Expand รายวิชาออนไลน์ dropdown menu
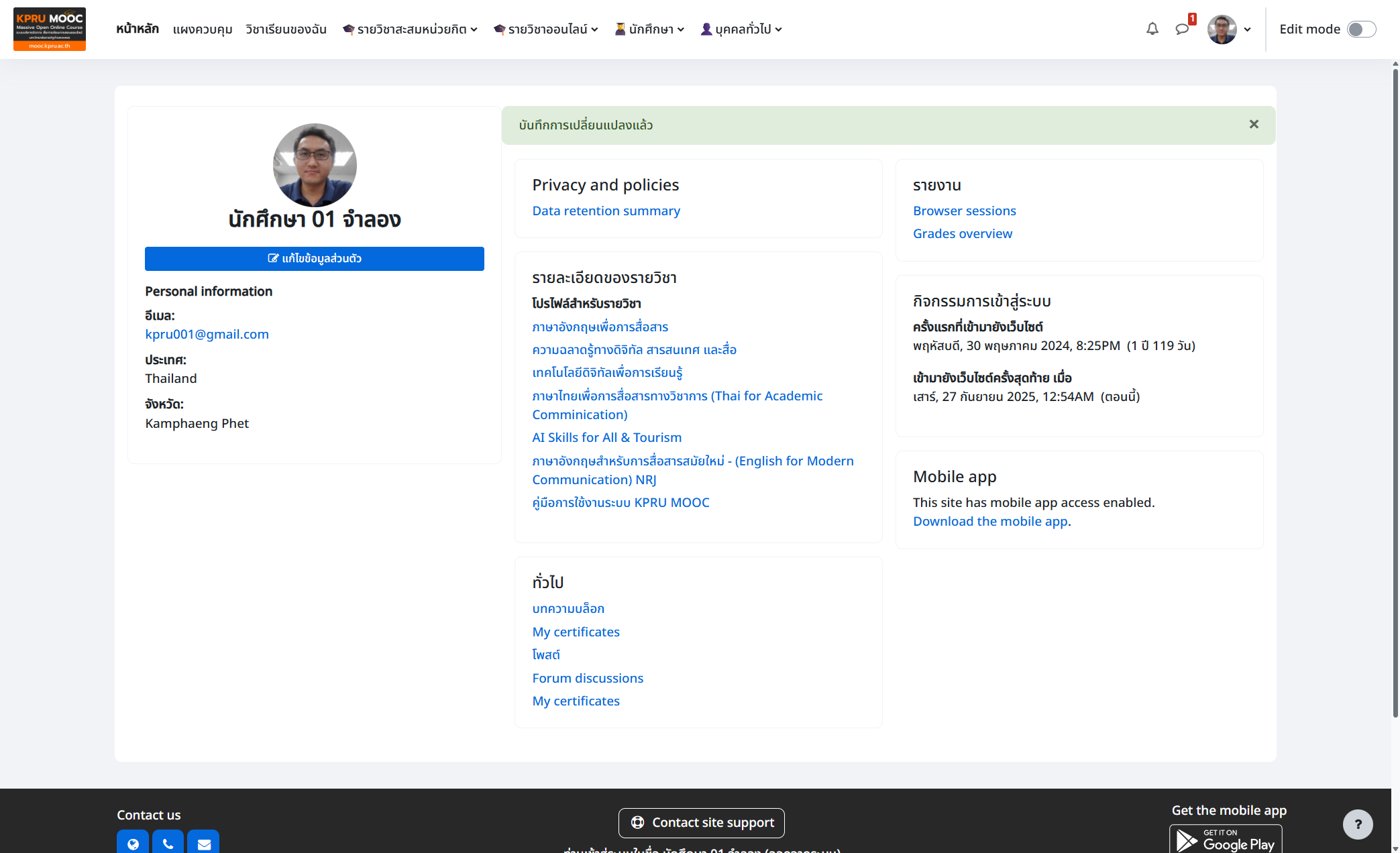Screen dimensions: 1400x853 pos(545,29)
